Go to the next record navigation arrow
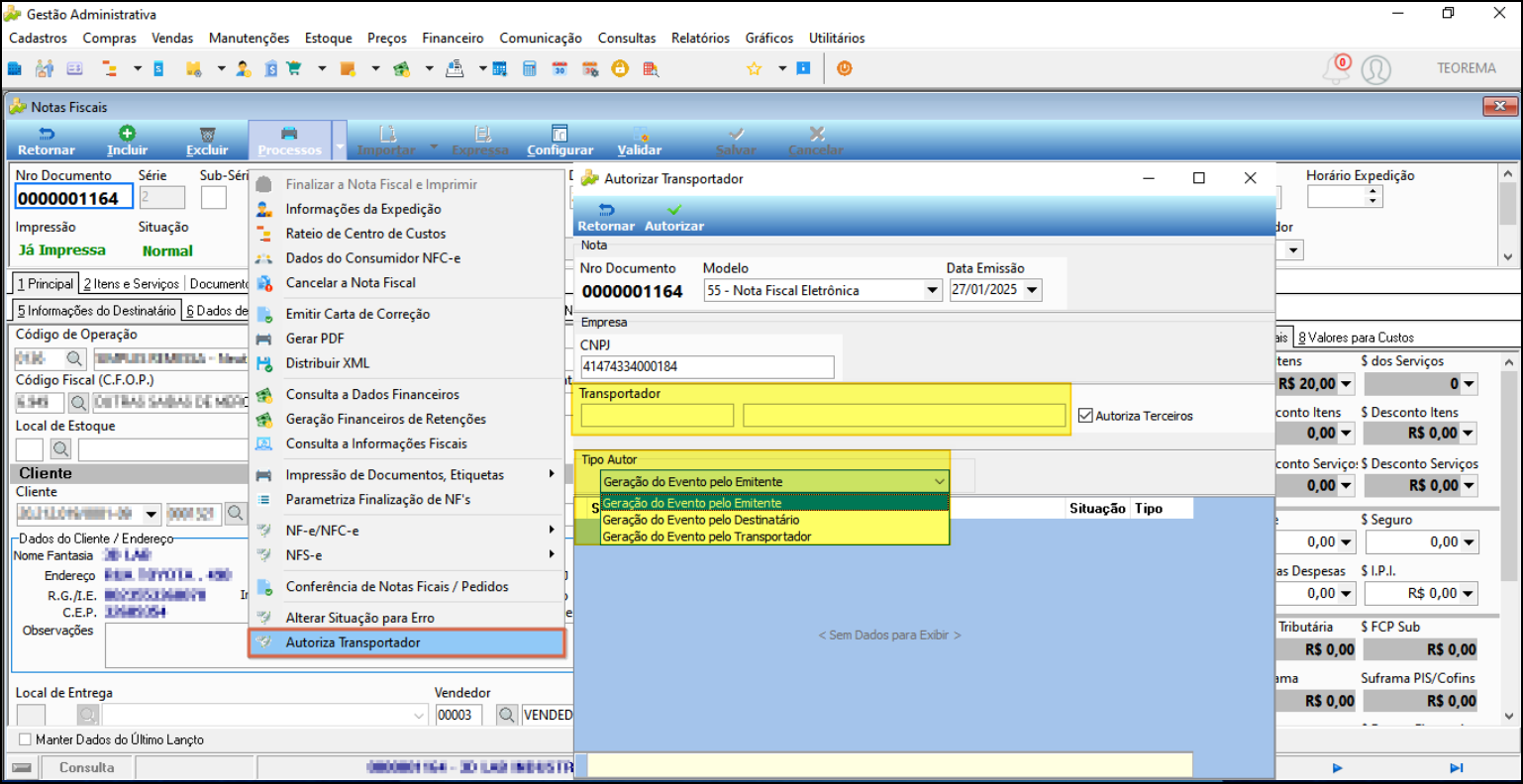 pyautogui.click(x=1338, y=768)
